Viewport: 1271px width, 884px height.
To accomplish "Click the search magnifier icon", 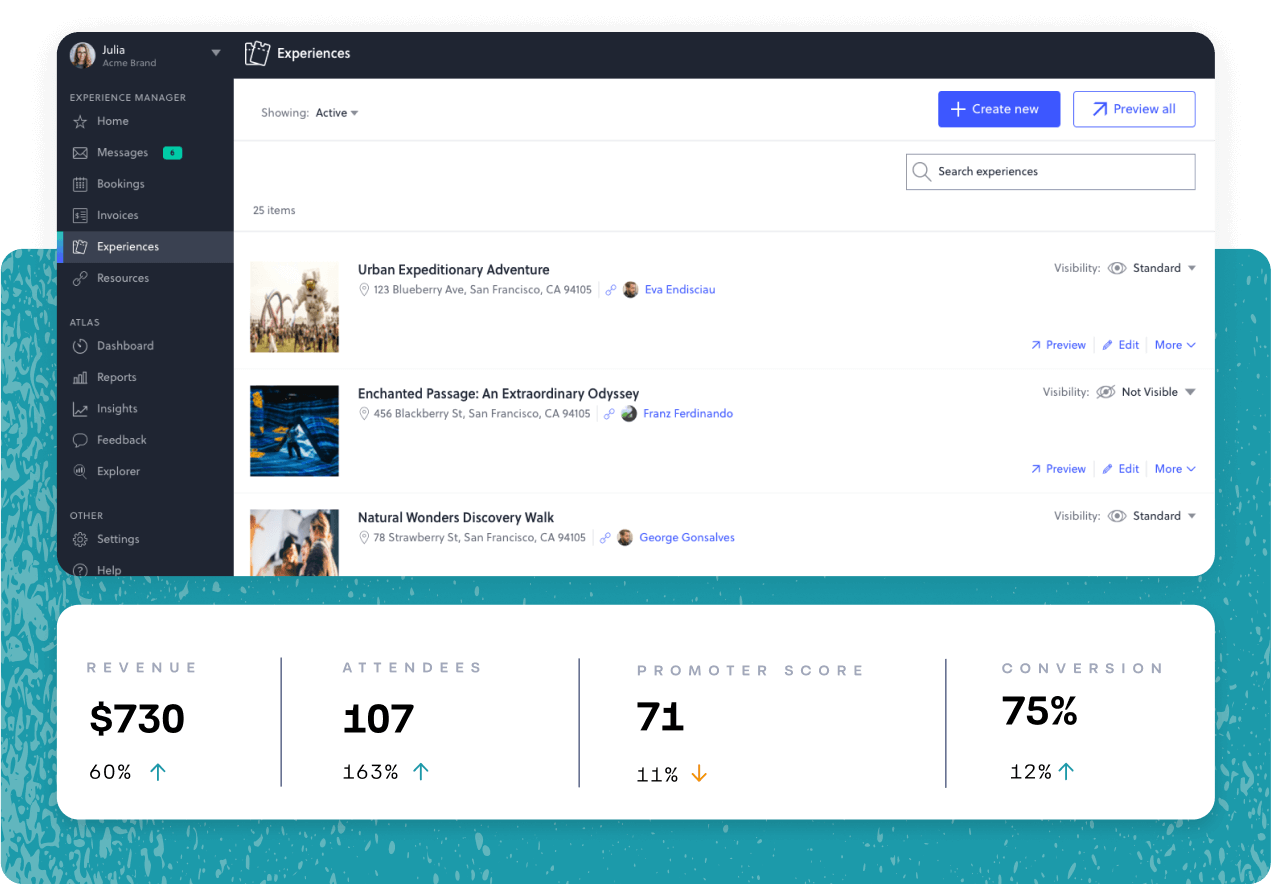I will click(921, 172).
